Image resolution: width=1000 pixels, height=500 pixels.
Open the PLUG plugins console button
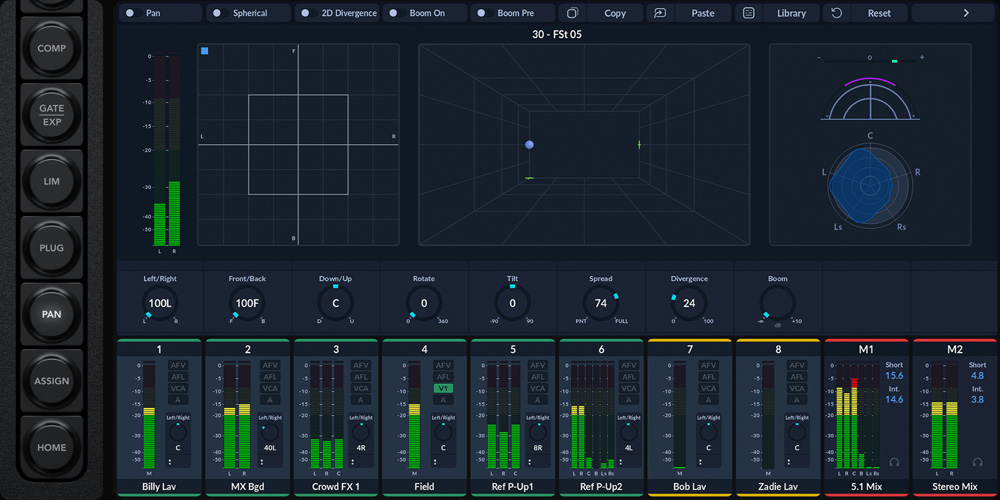(52, 247)
